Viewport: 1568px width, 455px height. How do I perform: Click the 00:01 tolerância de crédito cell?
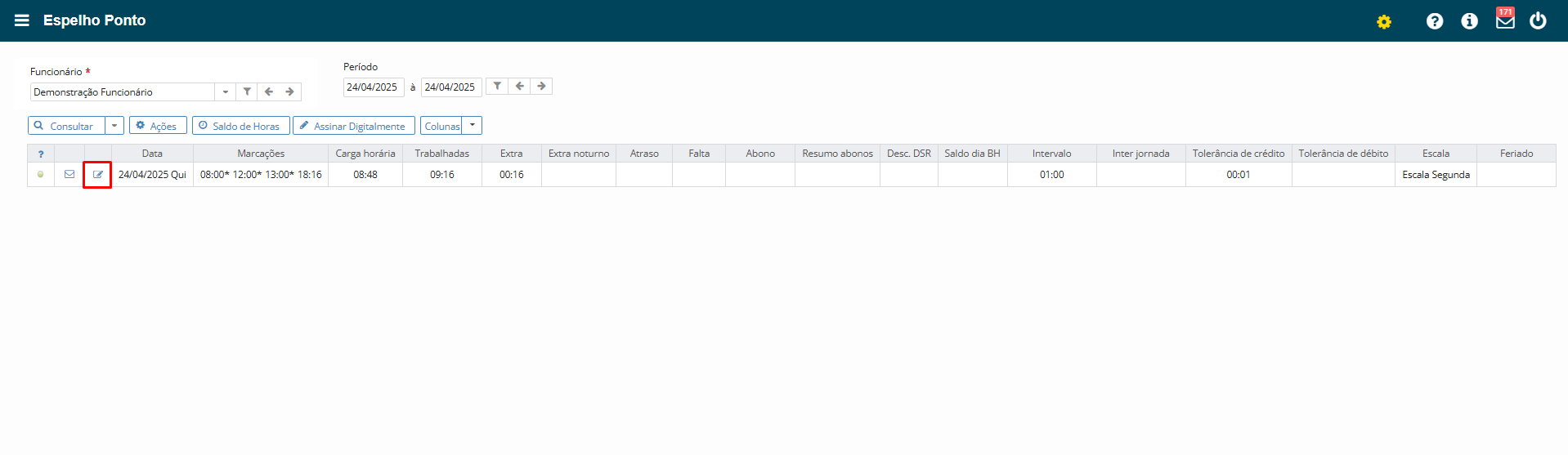click(1239, 175)
